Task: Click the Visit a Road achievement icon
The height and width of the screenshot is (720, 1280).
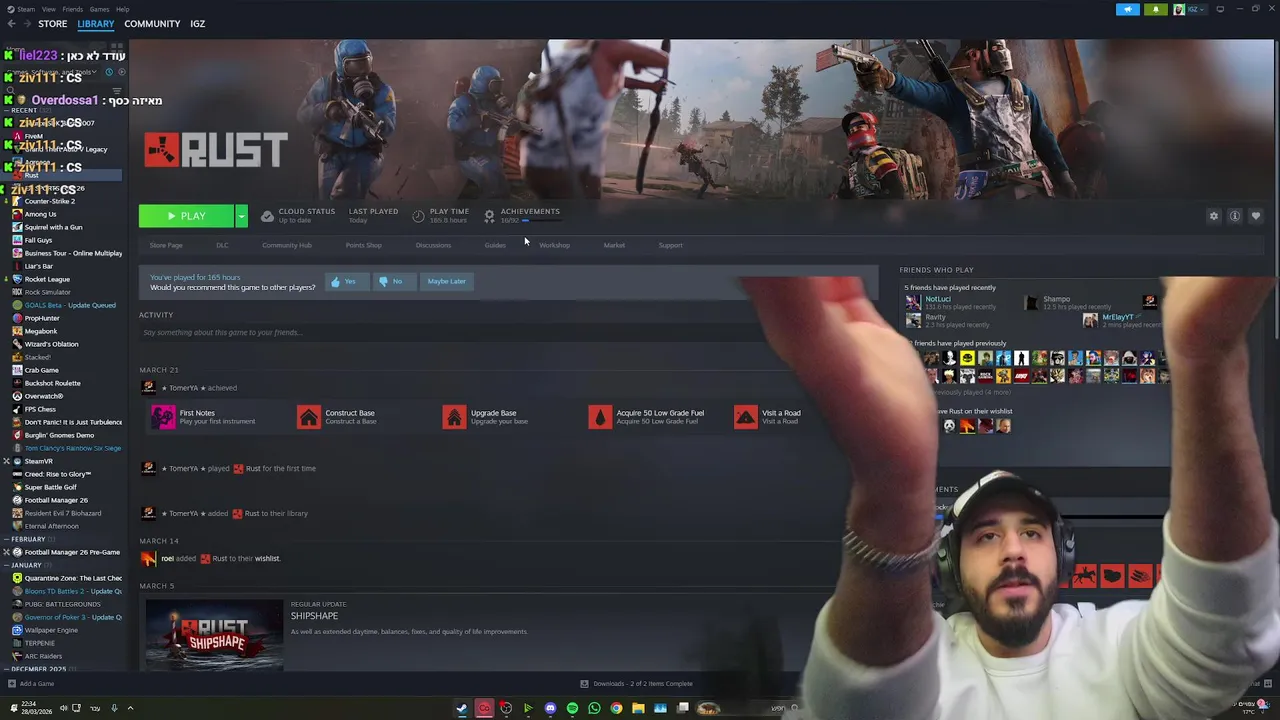Action: tap(746, 416)
